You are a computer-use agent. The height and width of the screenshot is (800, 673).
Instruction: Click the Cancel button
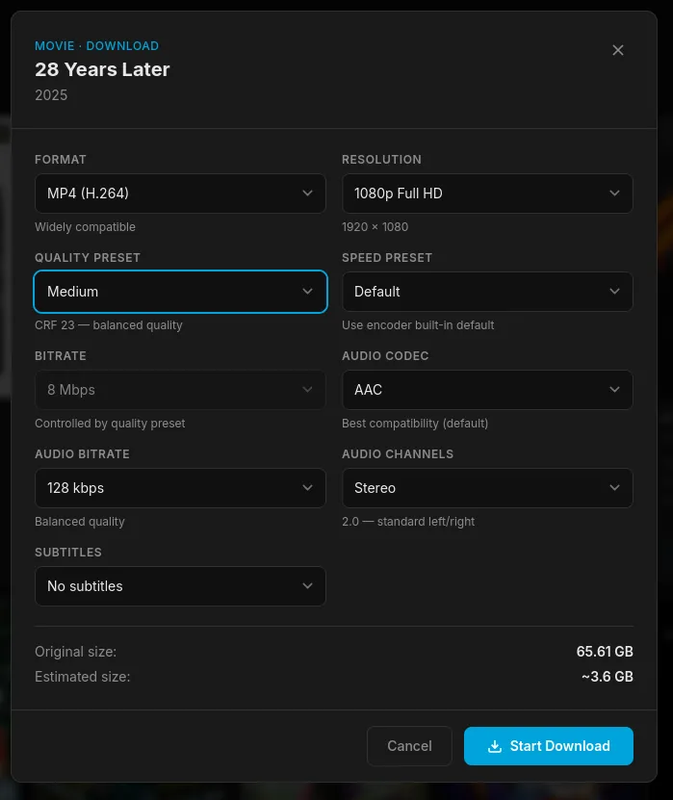point(409,746)
